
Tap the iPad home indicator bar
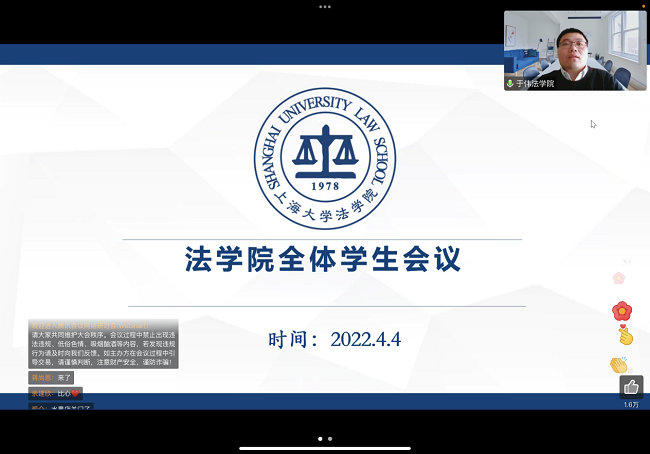coord(325,448)
